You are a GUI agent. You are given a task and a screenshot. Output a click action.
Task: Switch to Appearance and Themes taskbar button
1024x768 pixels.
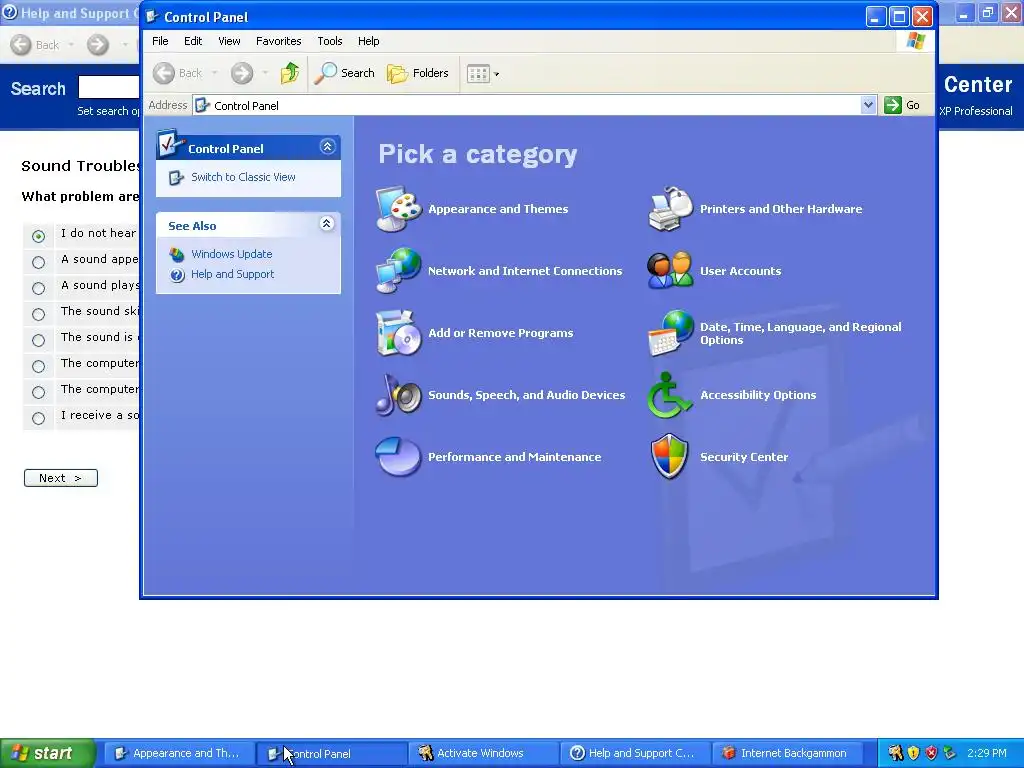point(178,754)
